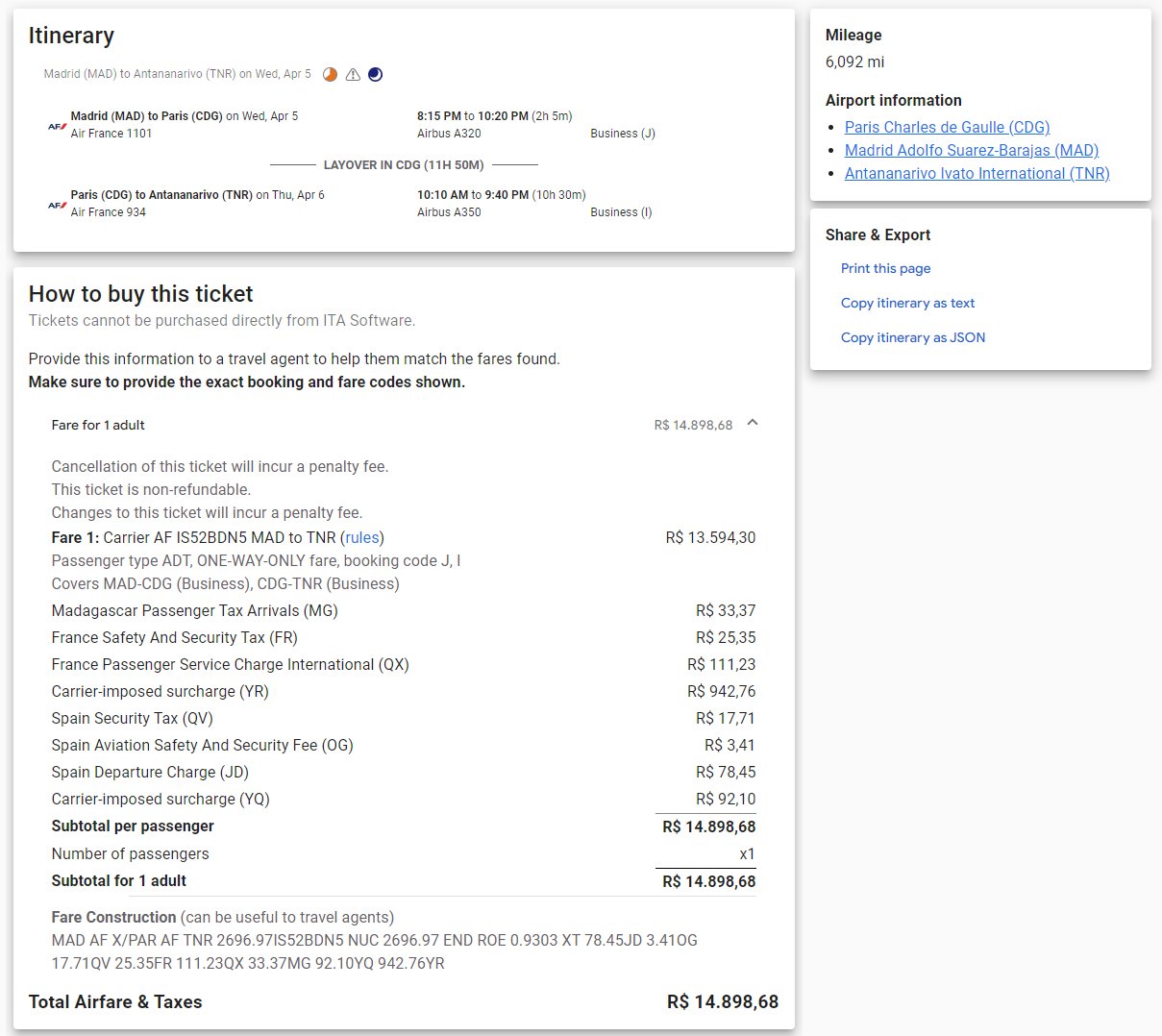Click the 10:10 AM to 9:40 PM times

[473, 195]
